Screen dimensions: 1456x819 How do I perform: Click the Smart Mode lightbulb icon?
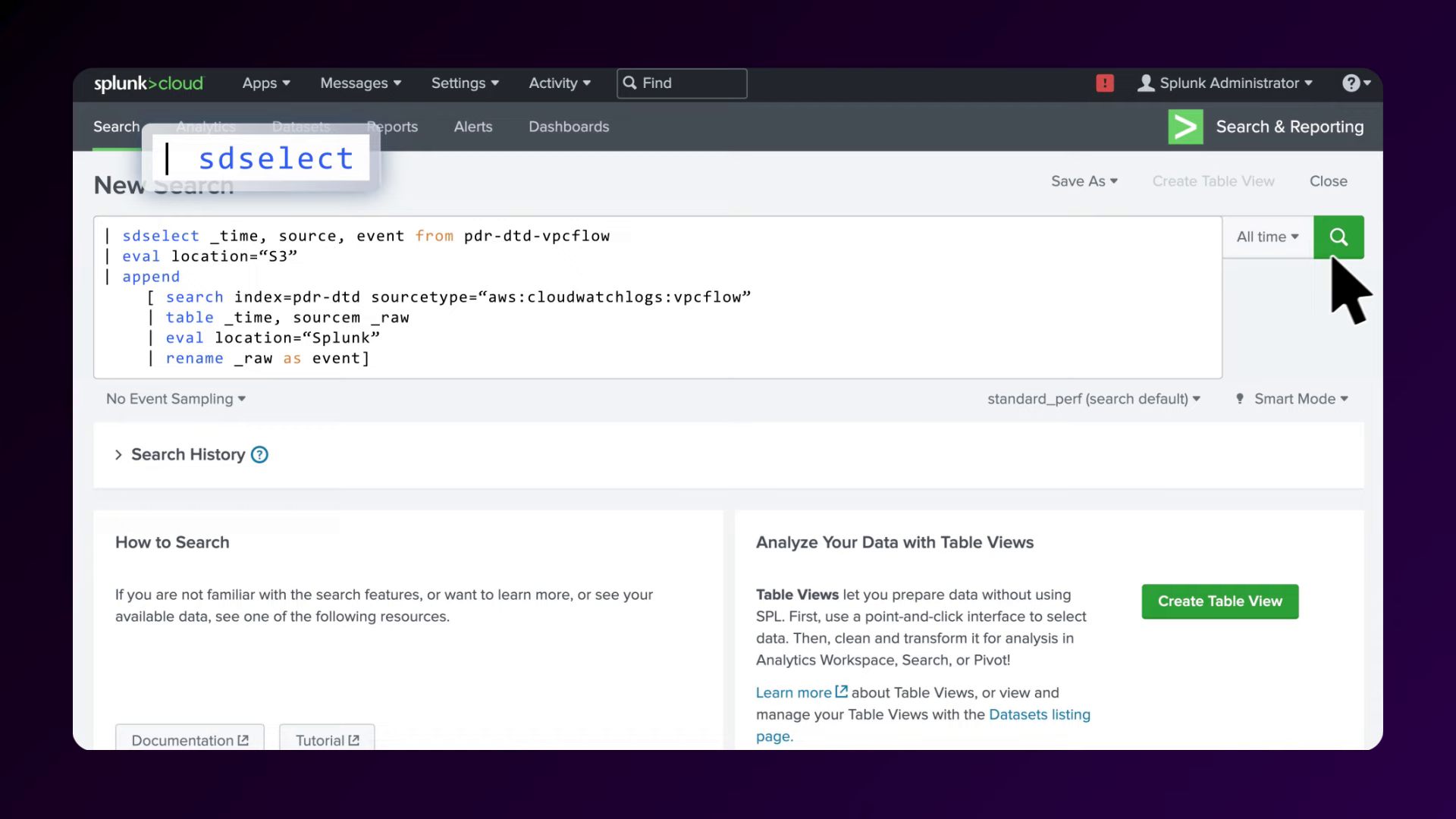(x=1240, y=399)
